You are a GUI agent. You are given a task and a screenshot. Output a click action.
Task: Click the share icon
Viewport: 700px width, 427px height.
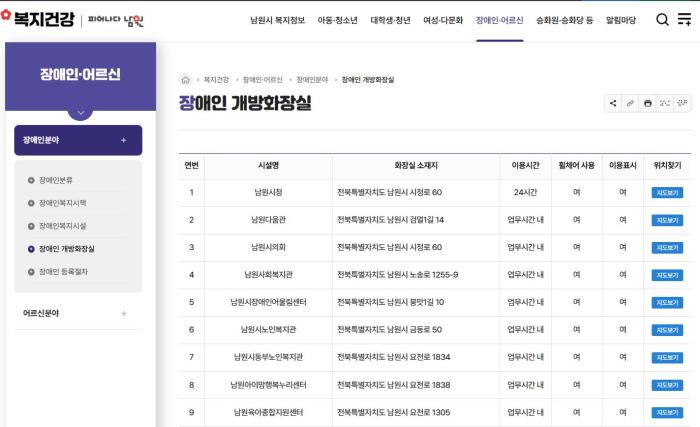(613, 103)
